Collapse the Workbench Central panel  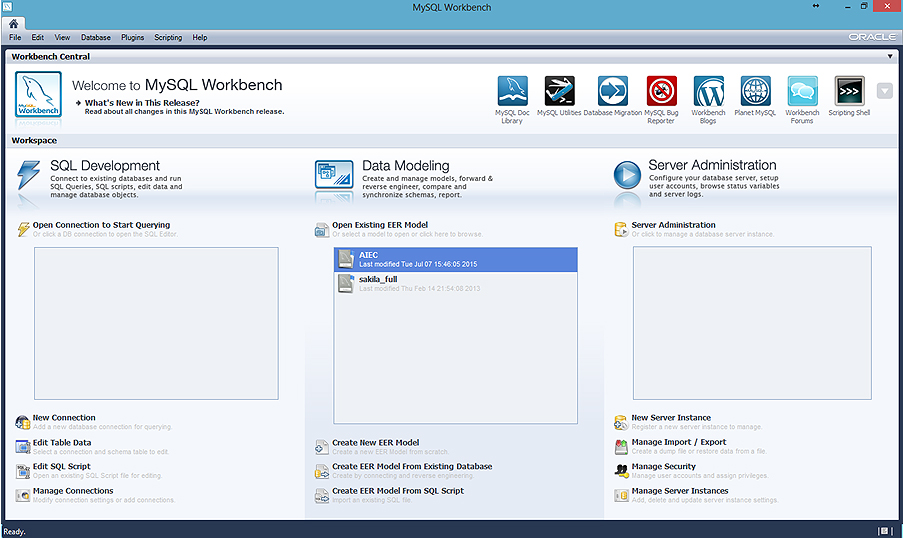point(890,57)
